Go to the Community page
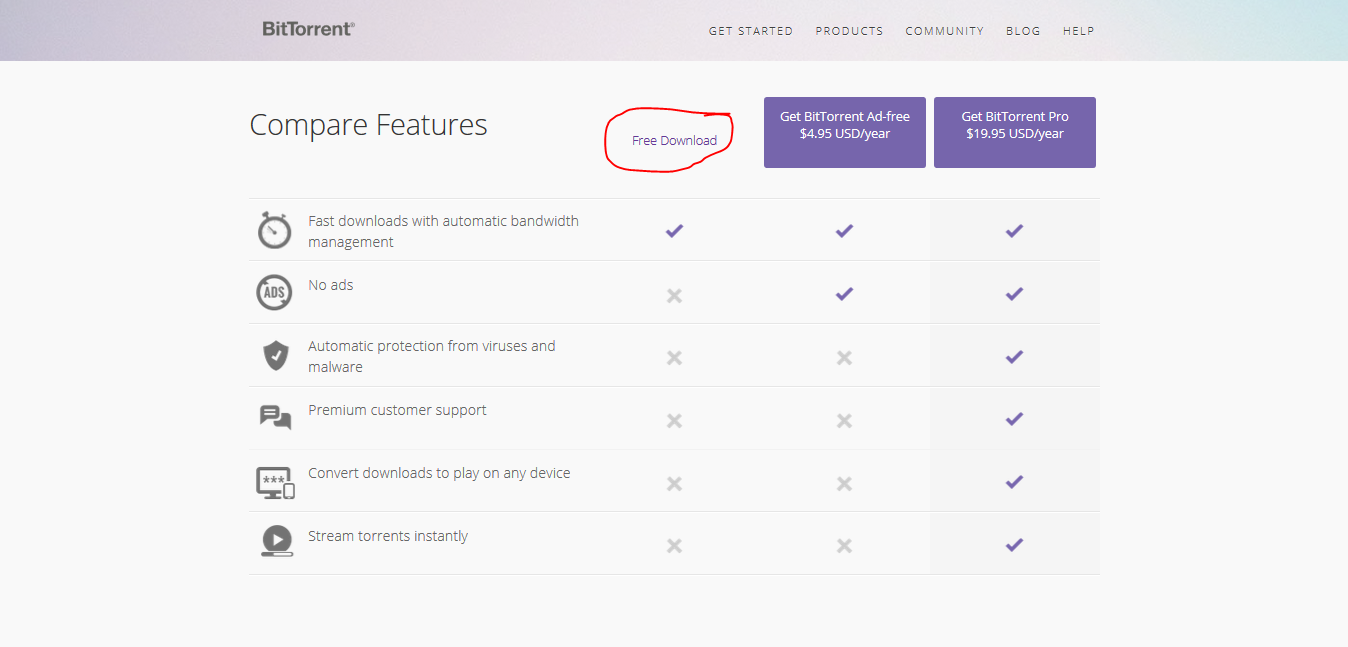This screenshot has width=1348, height=647. tap(945, 31)
